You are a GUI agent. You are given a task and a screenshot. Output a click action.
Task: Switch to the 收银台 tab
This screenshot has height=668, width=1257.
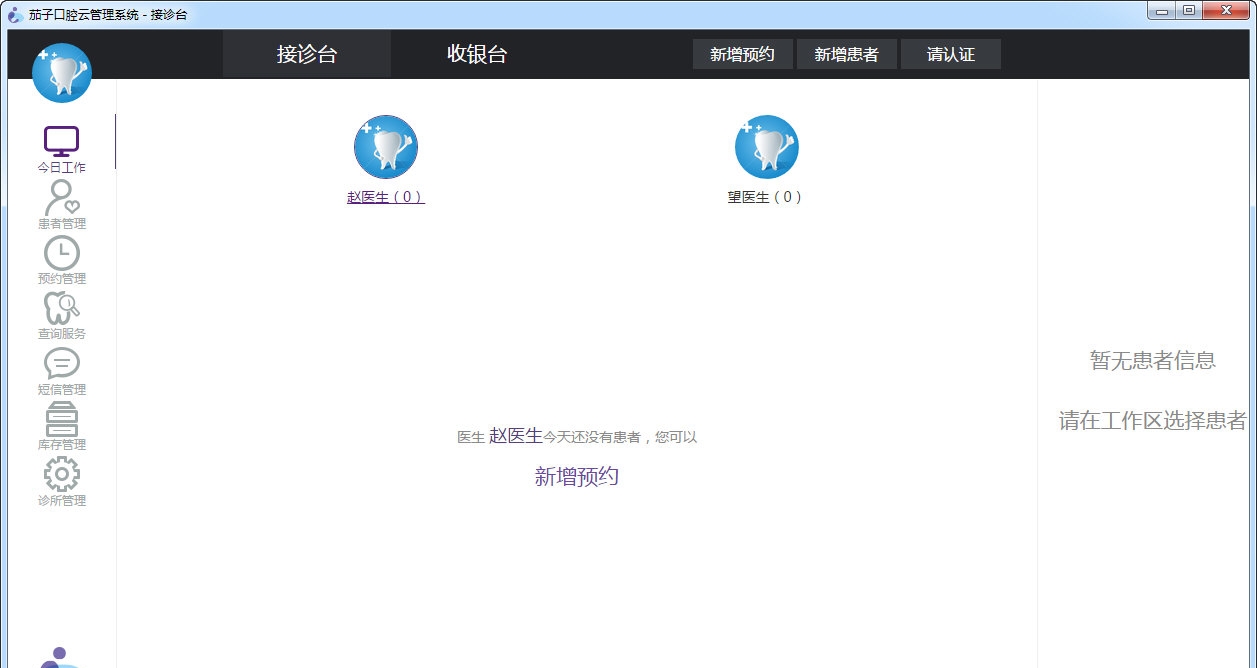477,54
